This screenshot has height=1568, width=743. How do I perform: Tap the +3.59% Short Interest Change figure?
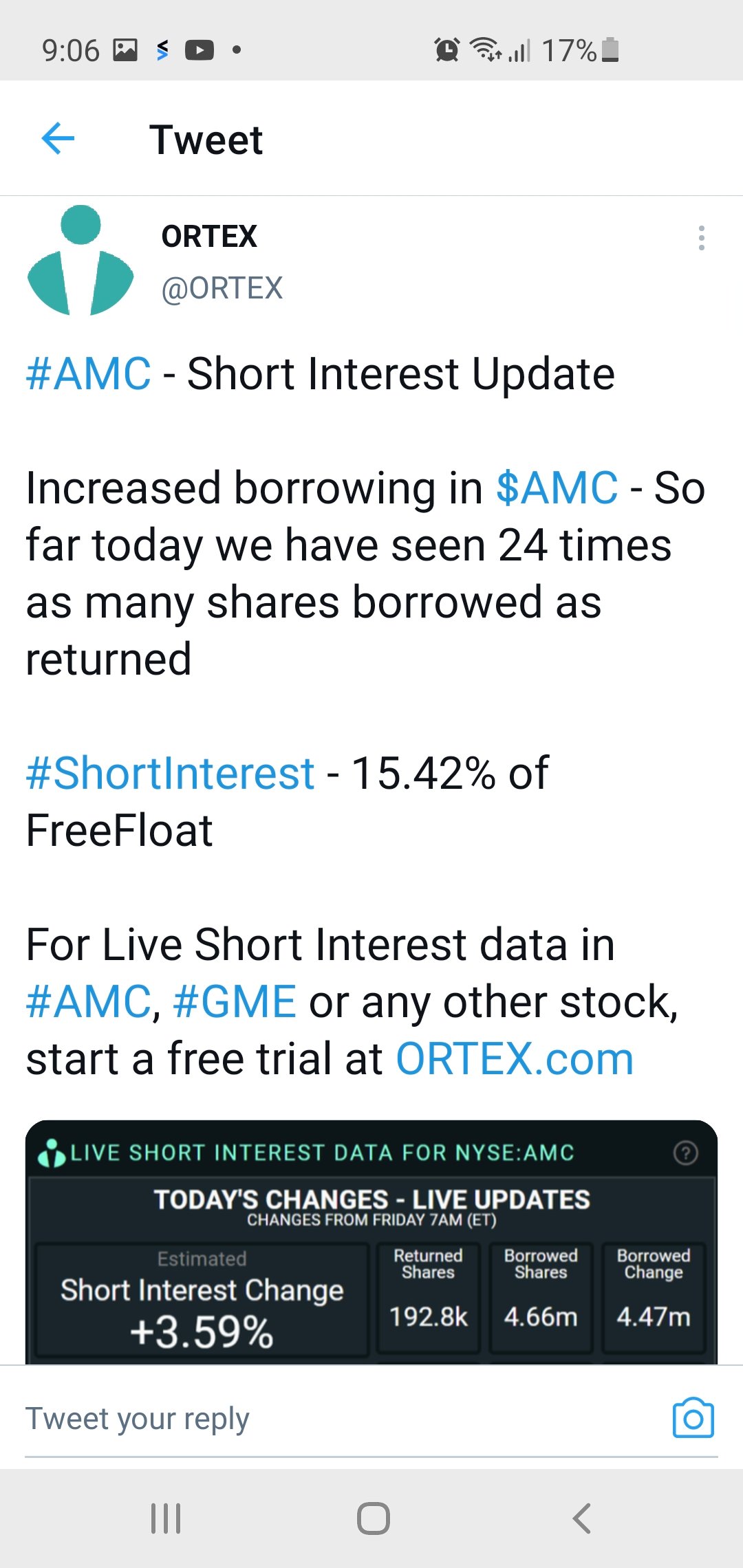pos(202,1333)
